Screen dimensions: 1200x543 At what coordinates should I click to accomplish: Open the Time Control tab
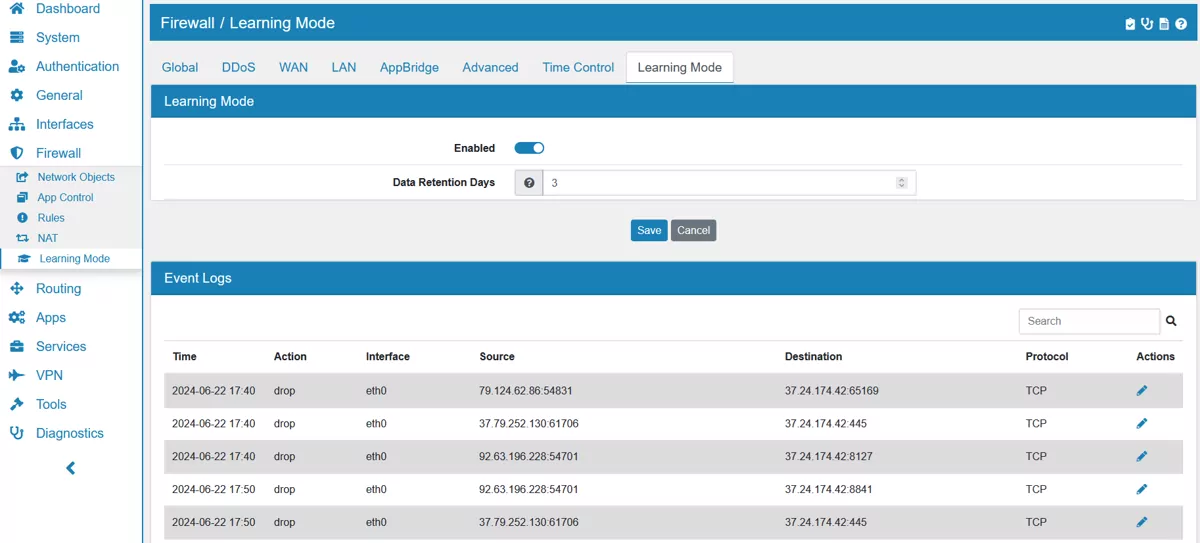(578, 67)
